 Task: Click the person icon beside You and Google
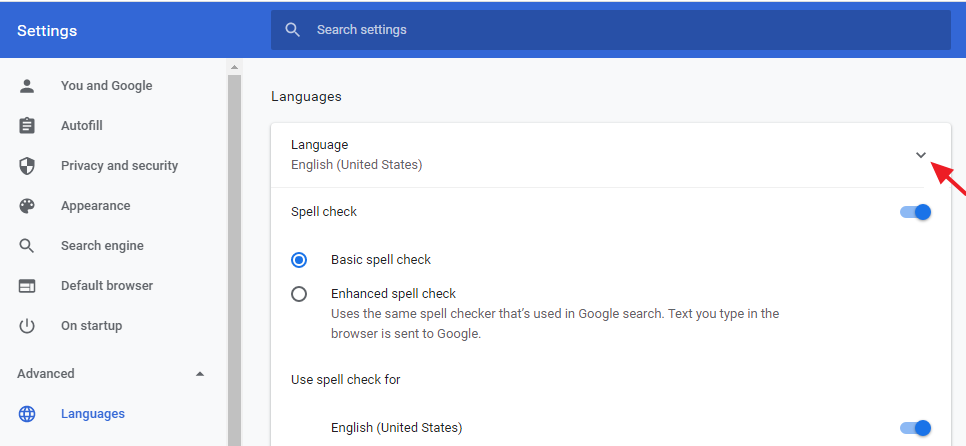pyautogui.click(x=26, y=86)
